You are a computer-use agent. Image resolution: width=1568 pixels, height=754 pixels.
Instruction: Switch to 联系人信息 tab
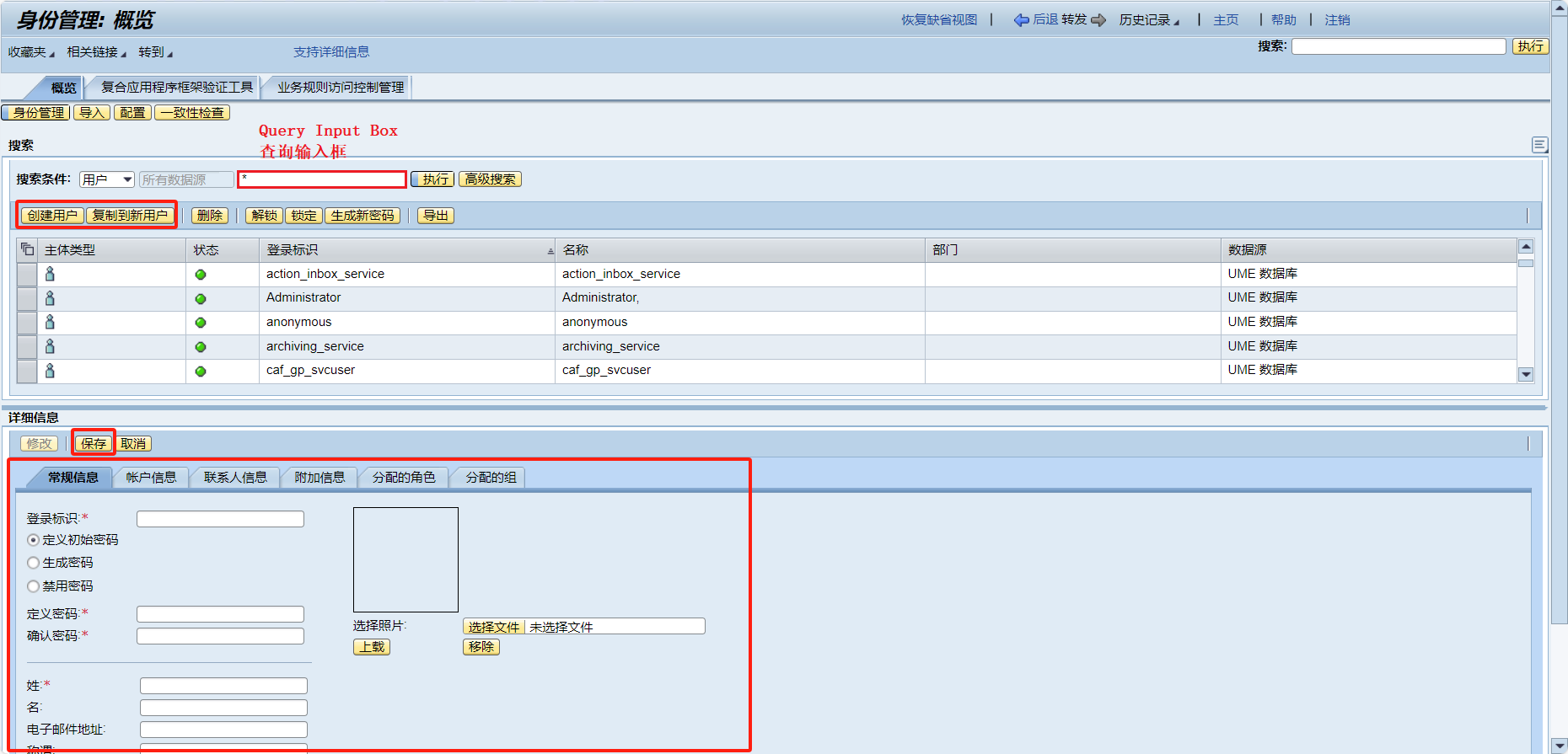pos(235,478)
